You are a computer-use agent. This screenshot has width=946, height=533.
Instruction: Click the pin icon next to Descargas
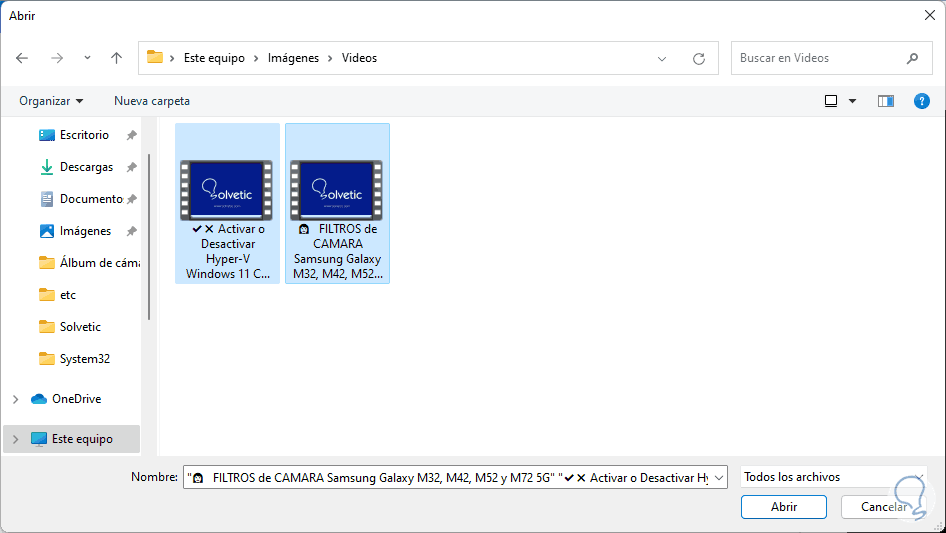(131, 167)
